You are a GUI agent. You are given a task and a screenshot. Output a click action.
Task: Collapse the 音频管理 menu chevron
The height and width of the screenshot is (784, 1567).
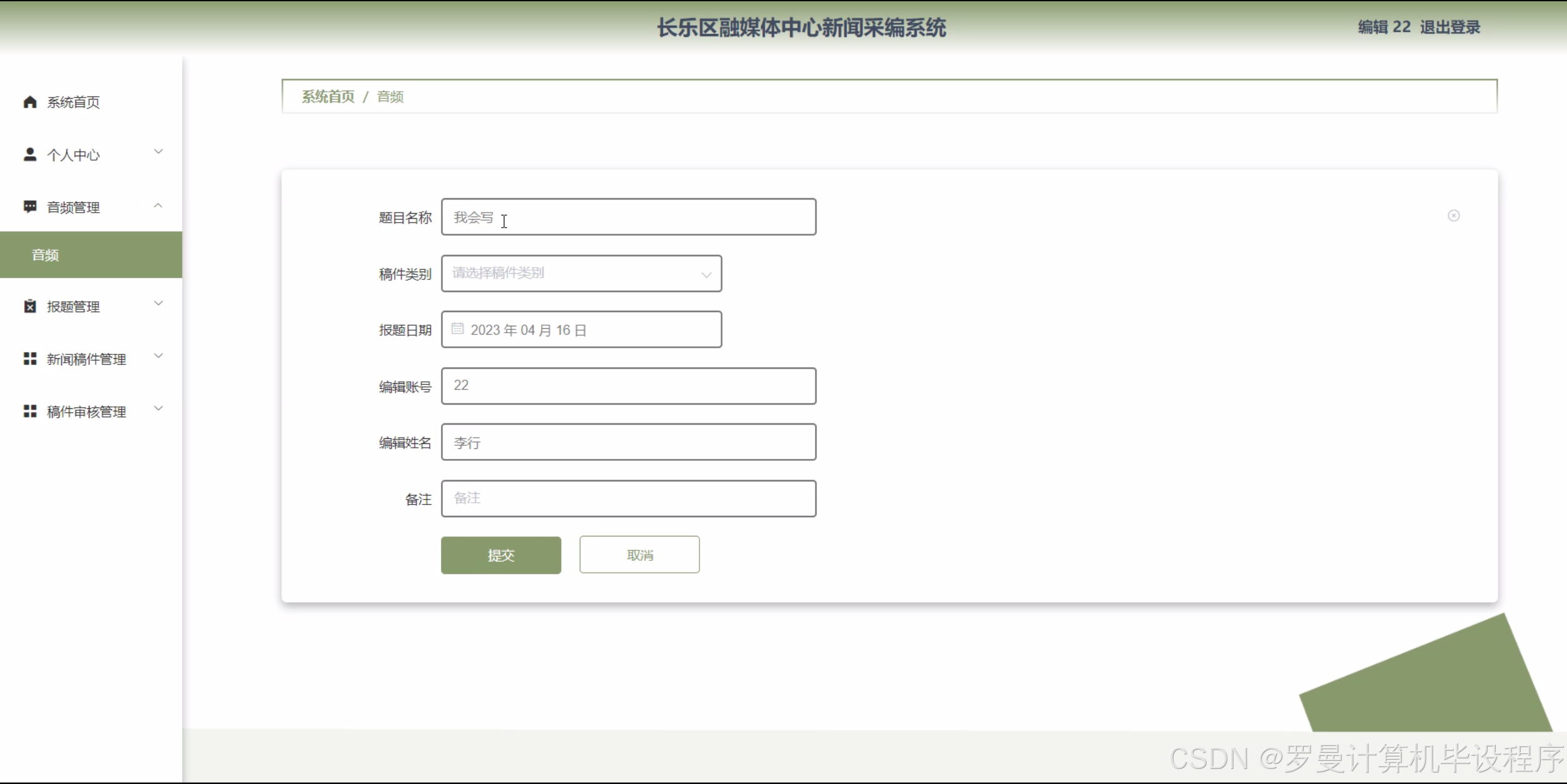158,206
